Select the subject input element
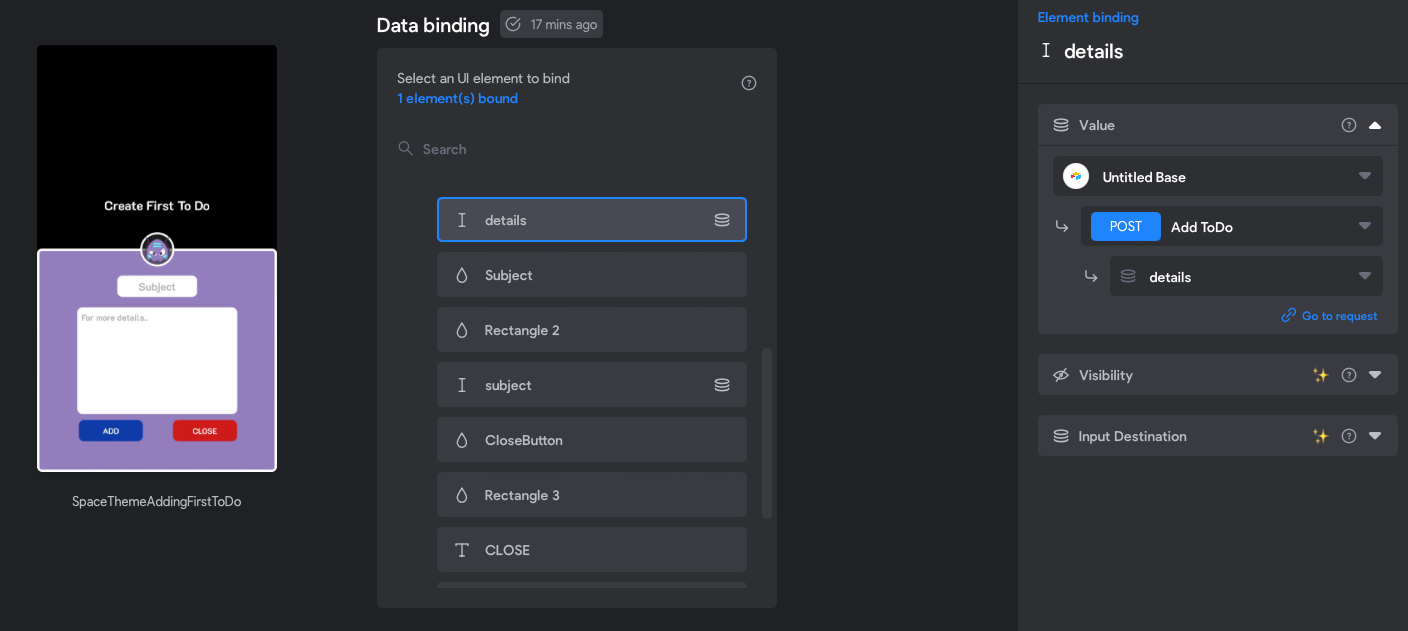The height and width of the screenshot is (631, 1408). point(592,385)
